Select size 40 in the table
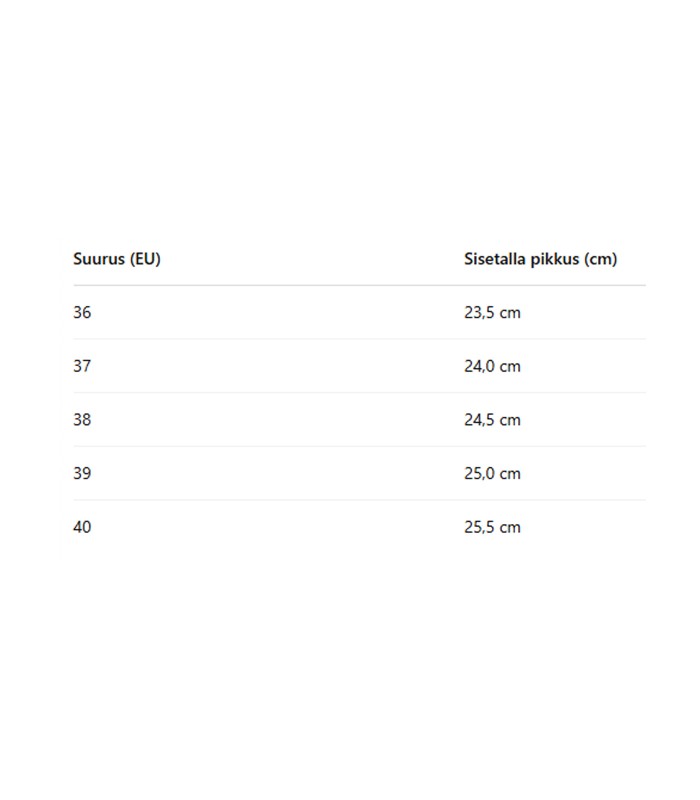Image resolution: width=700 pixels, height=800 pixels. tap(82, 527)
